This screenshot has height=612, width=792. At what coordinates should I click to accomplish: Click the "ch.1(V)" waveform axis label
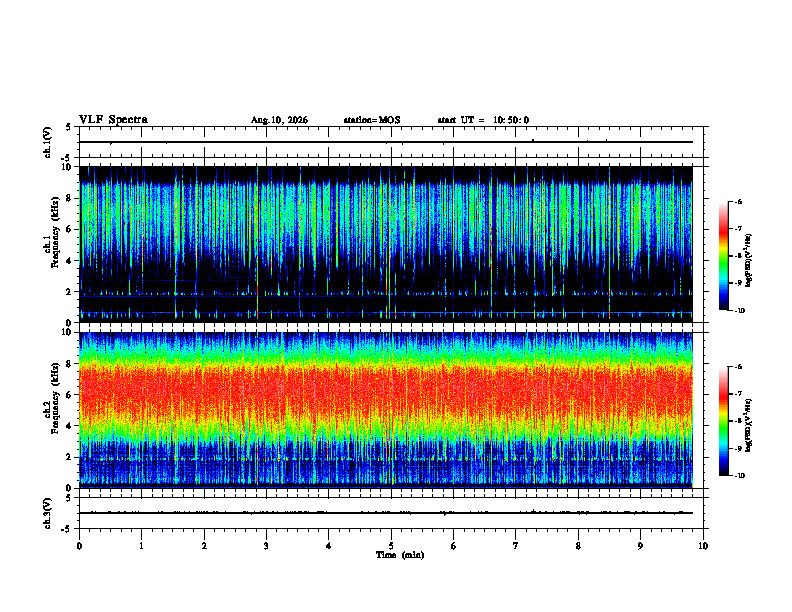click(47, 142)
